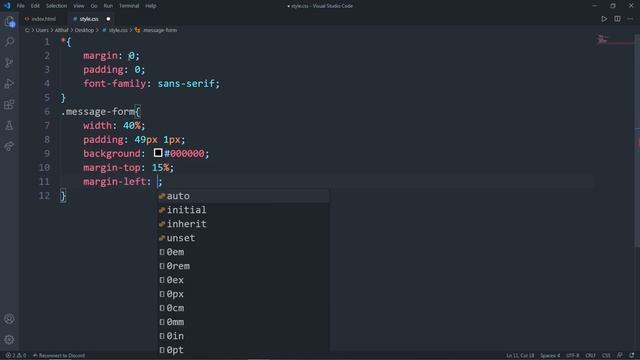Click the #000000 color swatch preview
Image resolution: width=640 pixels, height=360 pixels.
pos(158,153)
